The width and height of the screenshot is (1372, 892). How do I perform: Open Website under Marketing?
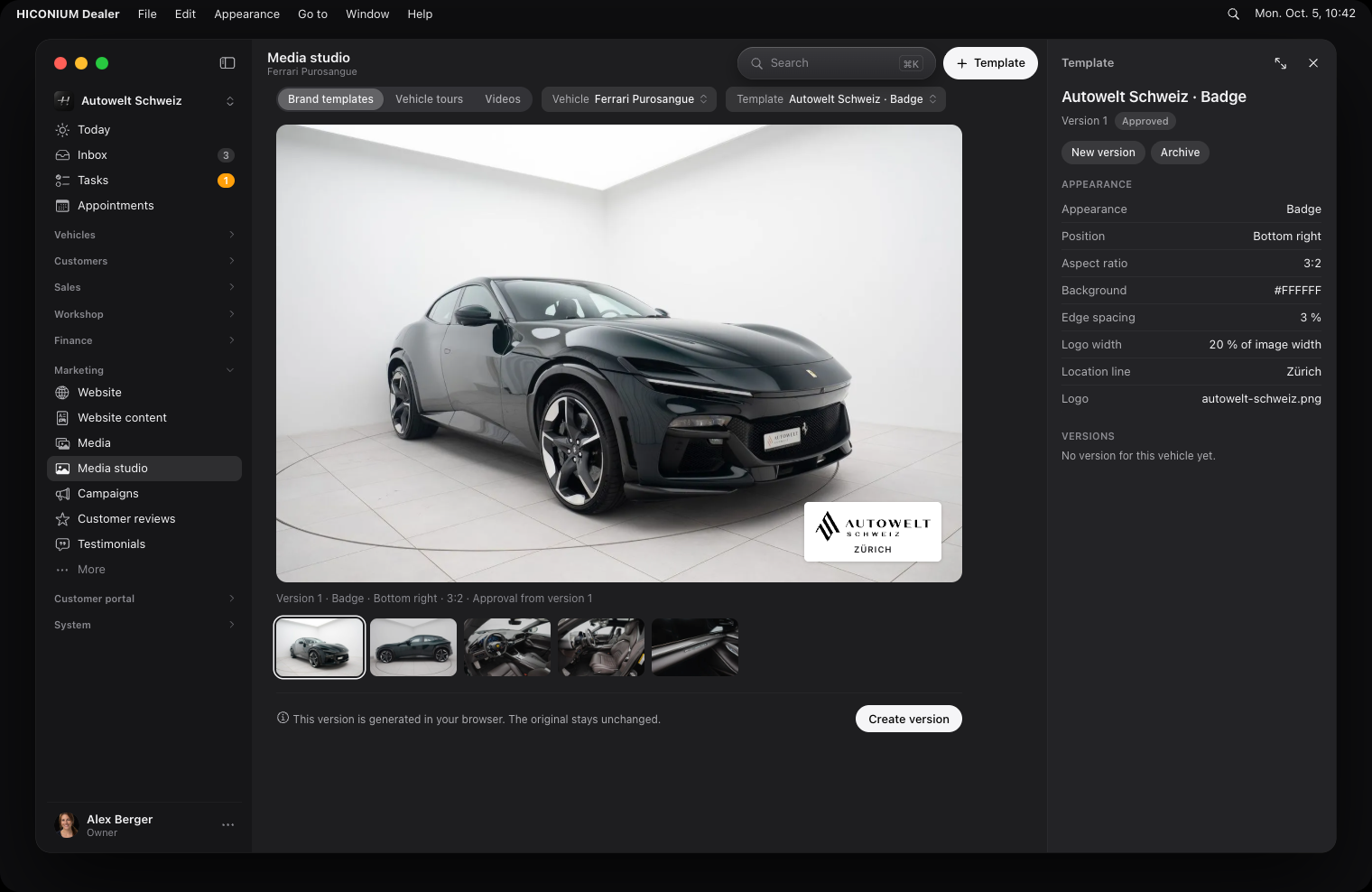click(144, 393)
